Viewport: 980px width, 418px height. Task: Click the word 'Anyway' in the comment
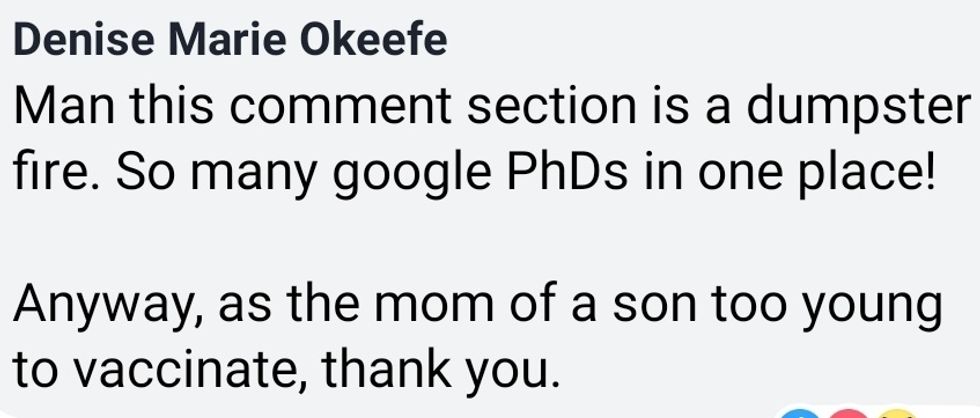click(102, 304)
